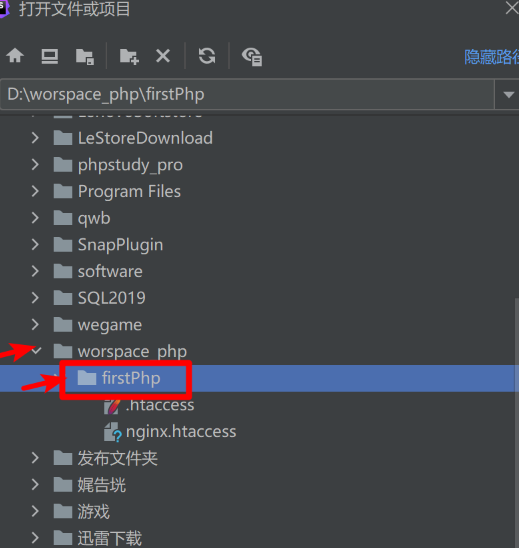
Task: Click the desktop directory icon
Action: tap(50, 56)
